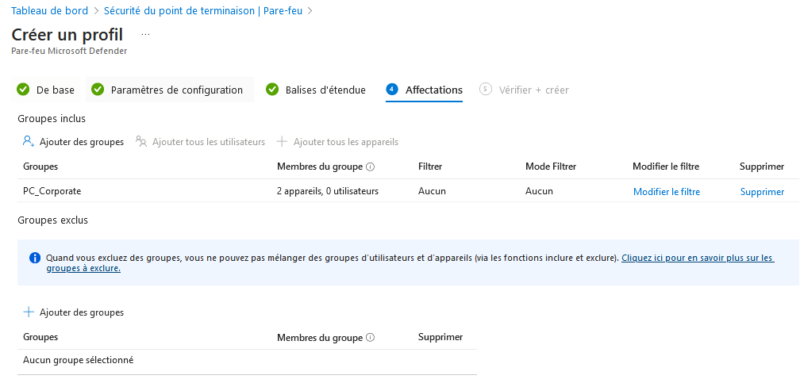
Task: Open the ellipsis menu beside Créer un profil
Action: click(146, 35)
